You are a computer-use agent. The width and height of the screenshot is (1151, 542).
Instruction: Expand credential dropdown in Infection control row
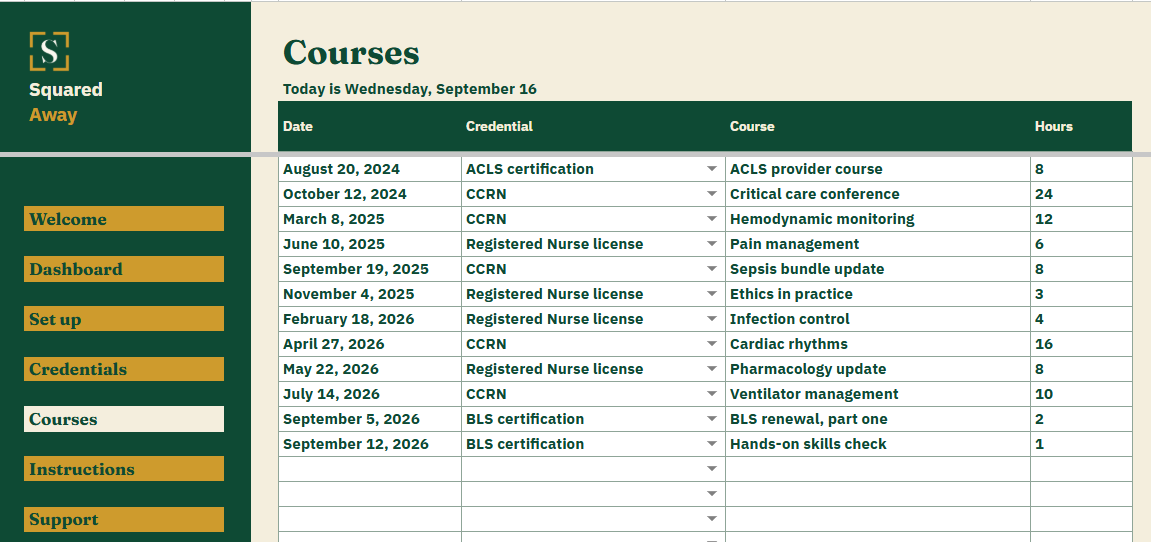click(711, 319)
